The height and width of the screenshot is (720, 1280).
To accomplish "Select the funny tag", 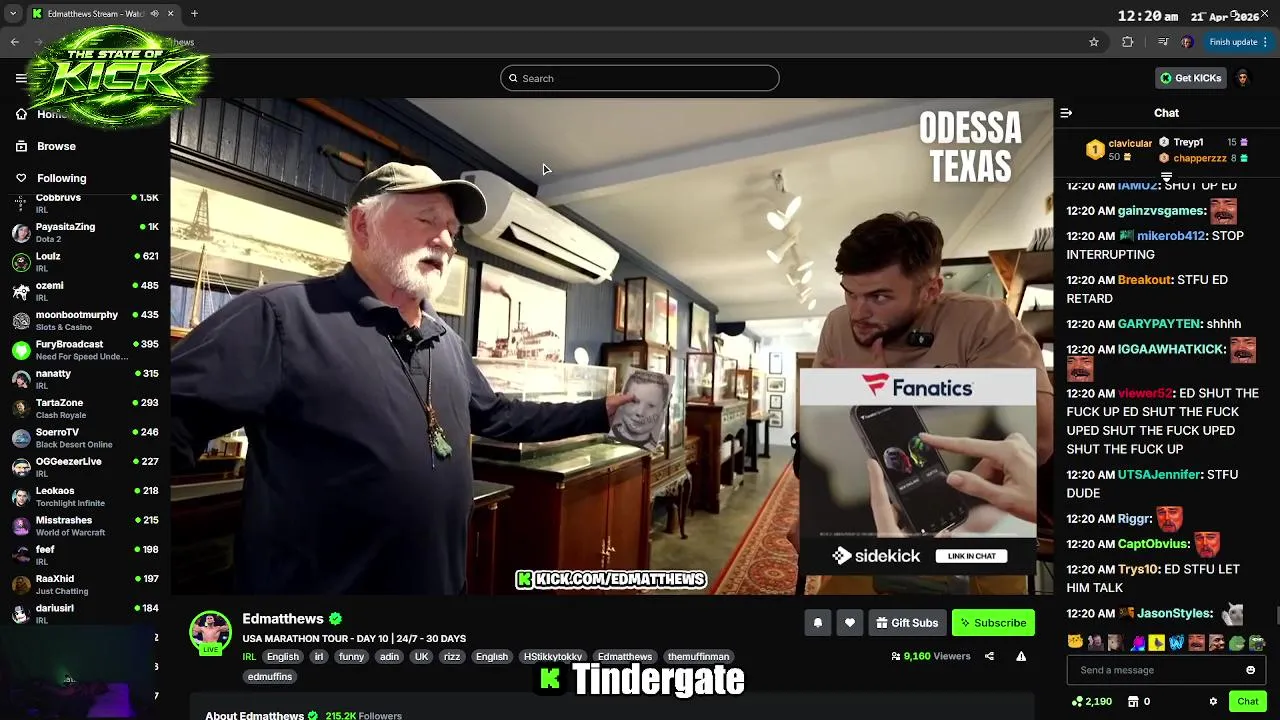I will pyautogui.click(x=351, y=657).
